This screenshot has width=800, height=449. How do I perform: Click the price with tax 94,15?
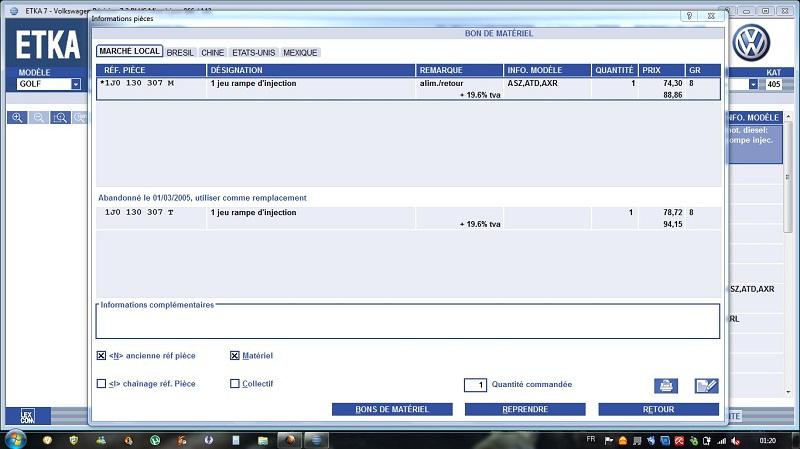[672, 224]
